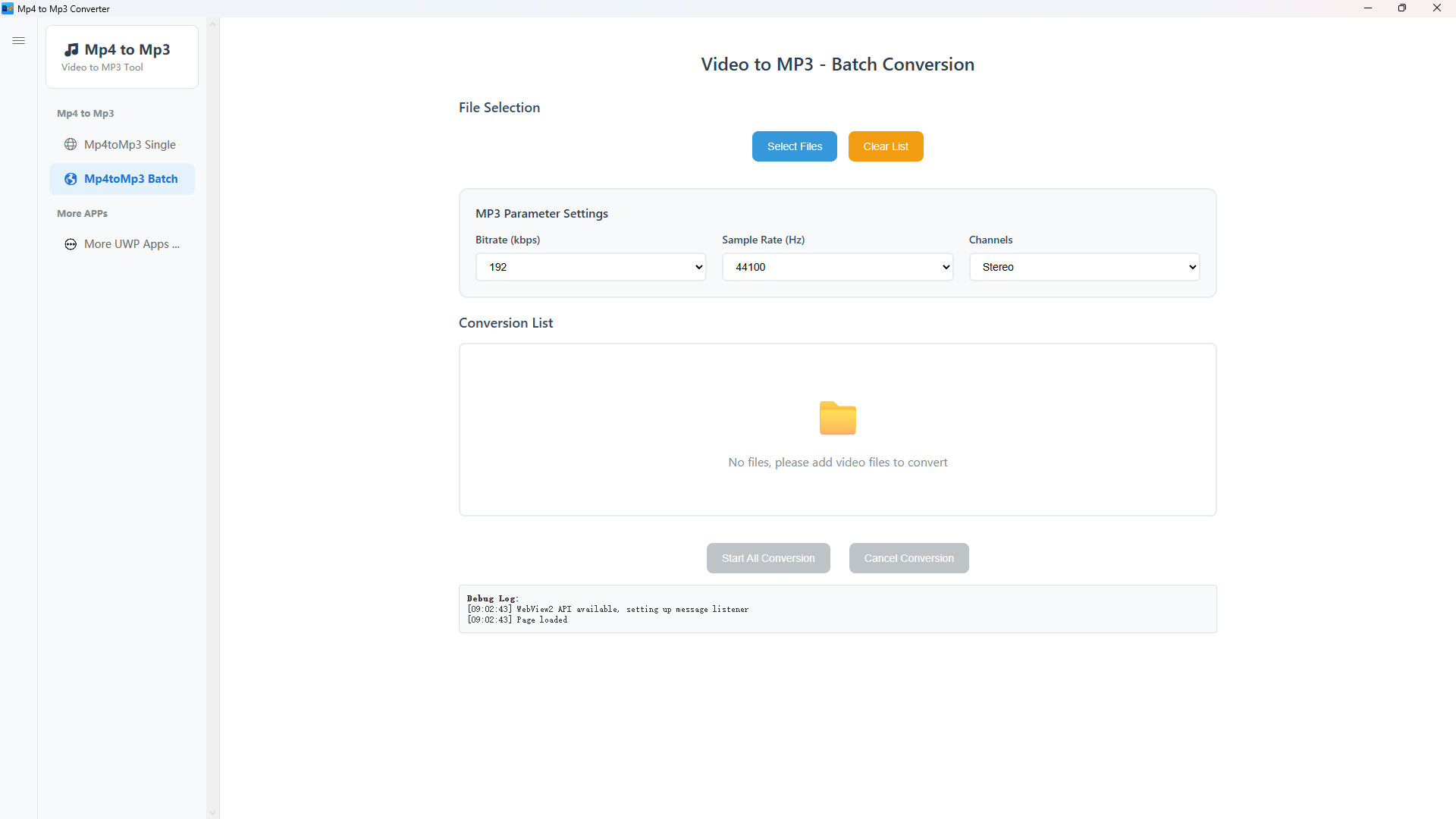Cancel Conversion

pyautogui.click(x=908, y=557)
